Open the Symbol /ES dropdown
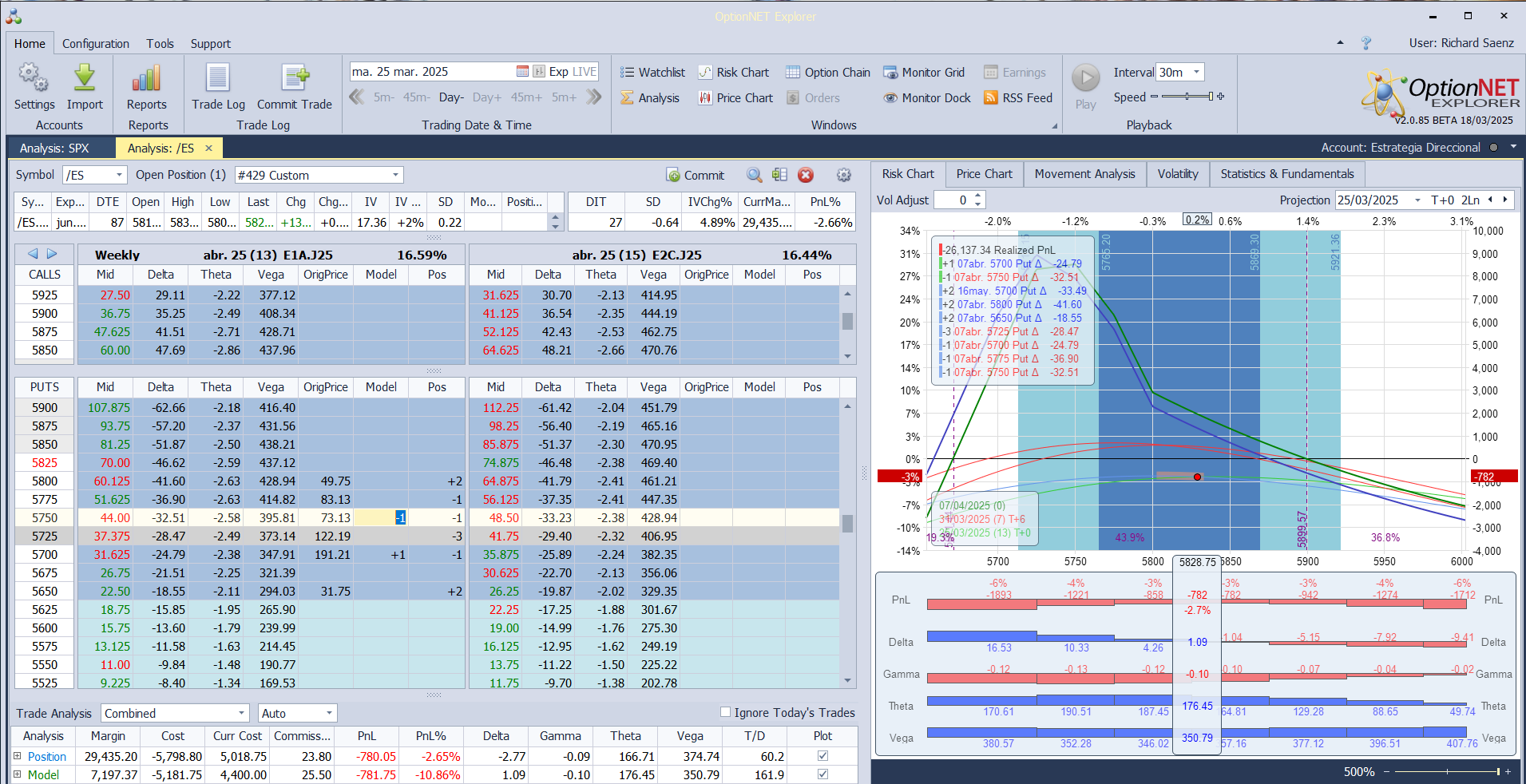Image resolution: width=1526 pixels, height=784 pixels. click(119, 175)
